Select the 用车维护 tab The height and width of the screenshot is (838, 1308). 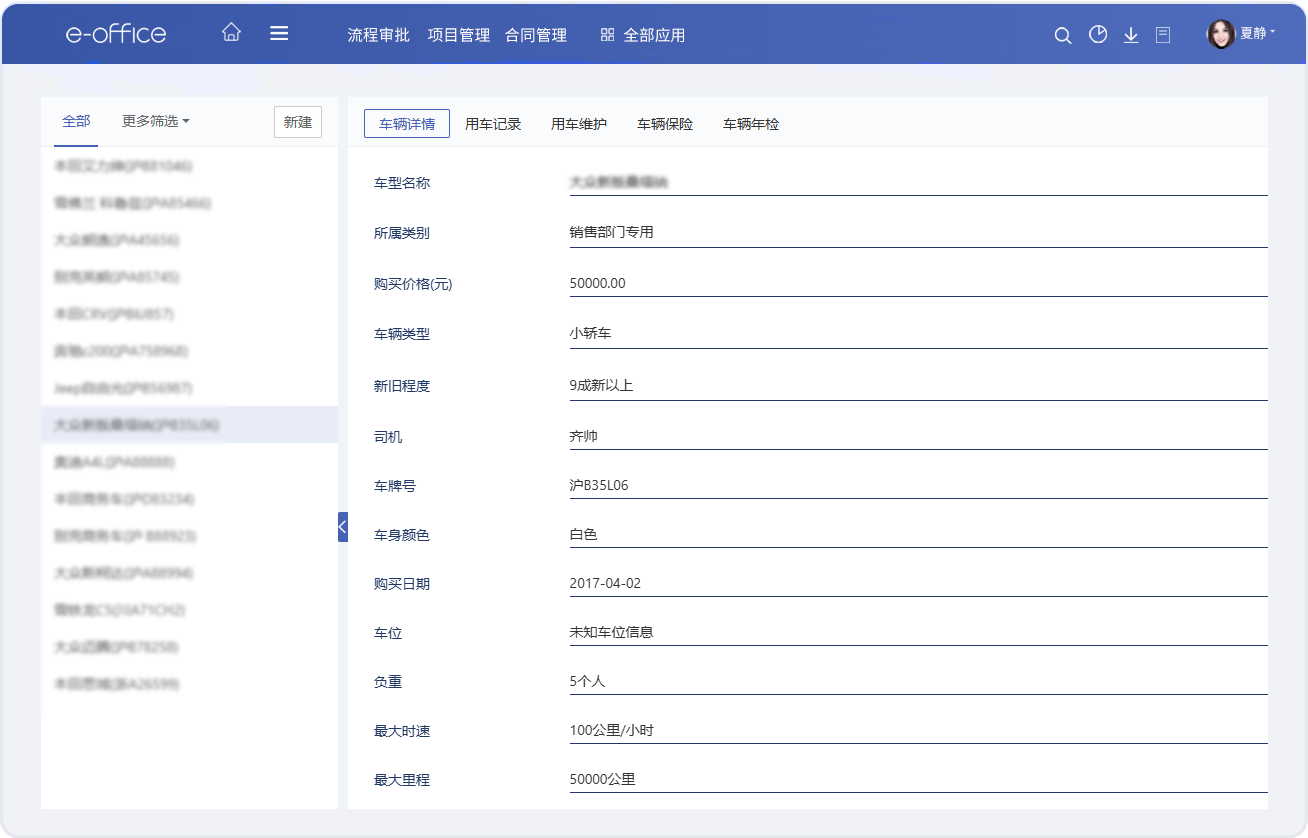click(579, 124)
